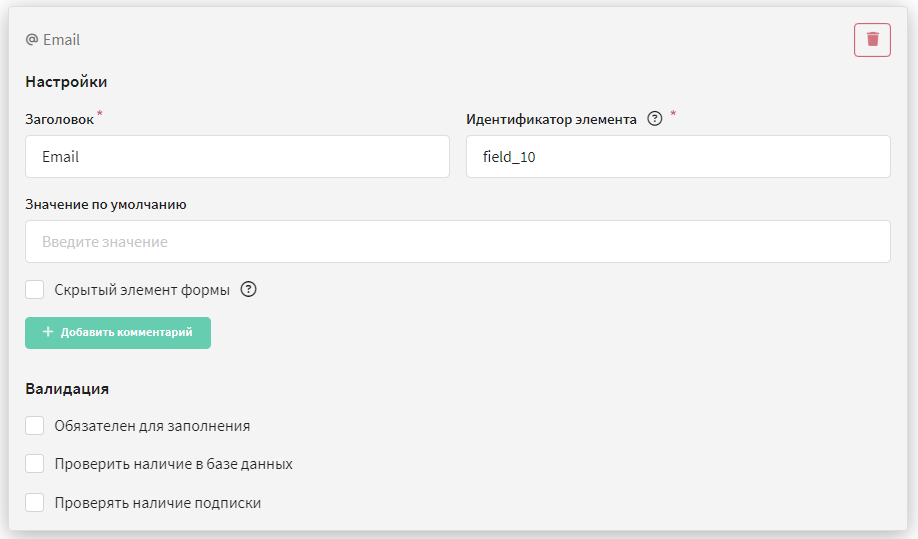Check Проверить наличие в базе данных
The width and height of the screenshot is (918, 539).
coord(35,464)
